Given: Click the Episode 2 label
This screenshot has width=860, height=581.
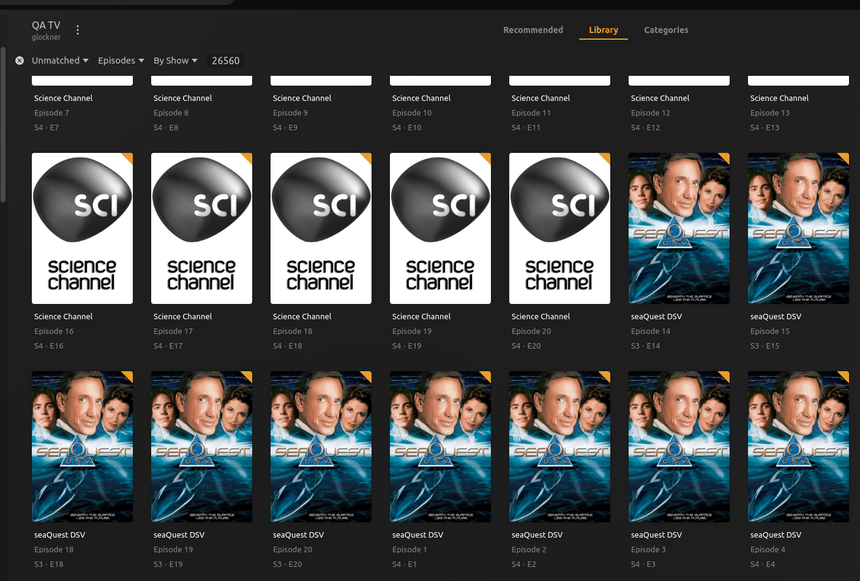Looking at the screenshot, I should (x=529, y=550).
